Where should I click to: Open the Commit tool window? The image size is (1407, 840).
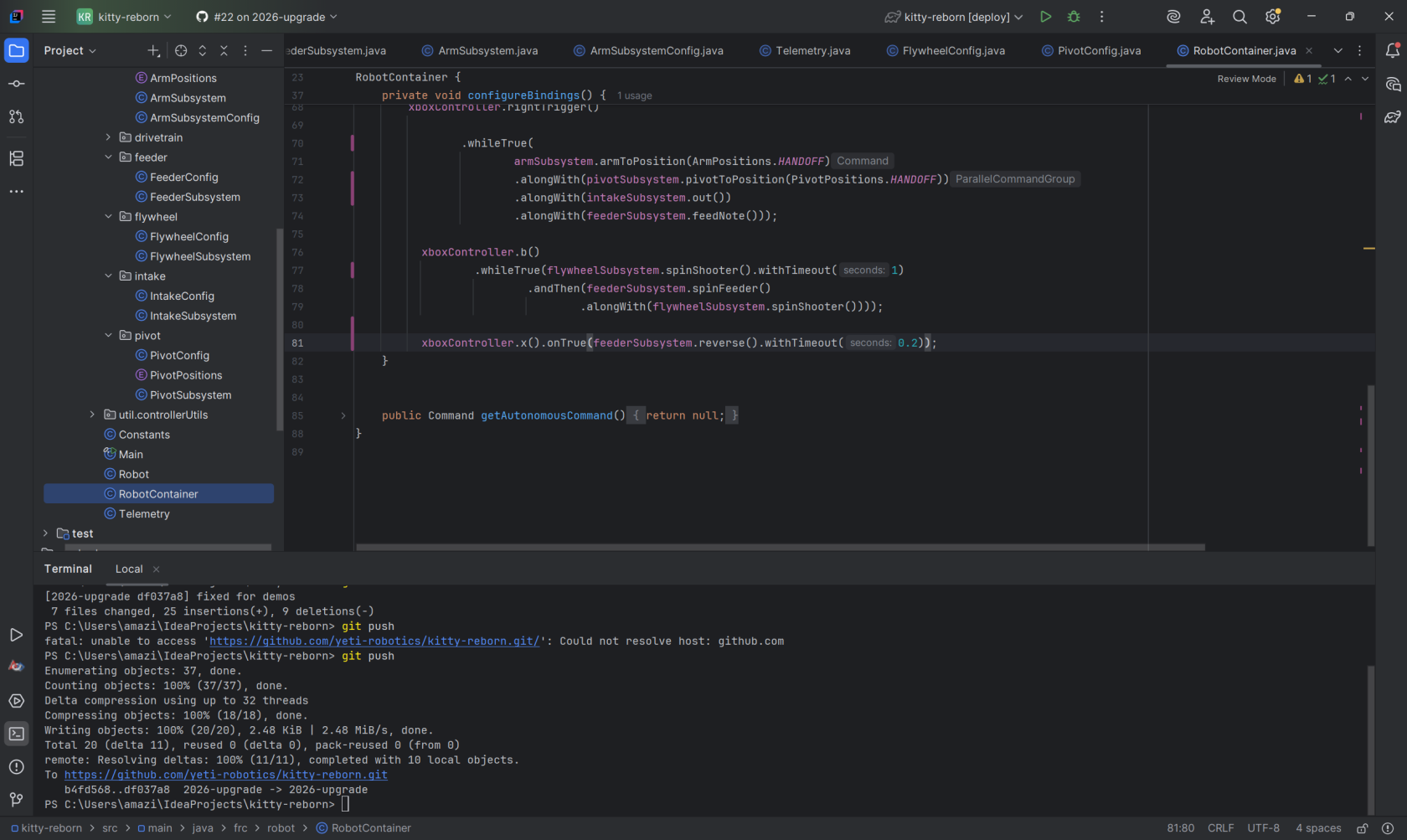16,84
